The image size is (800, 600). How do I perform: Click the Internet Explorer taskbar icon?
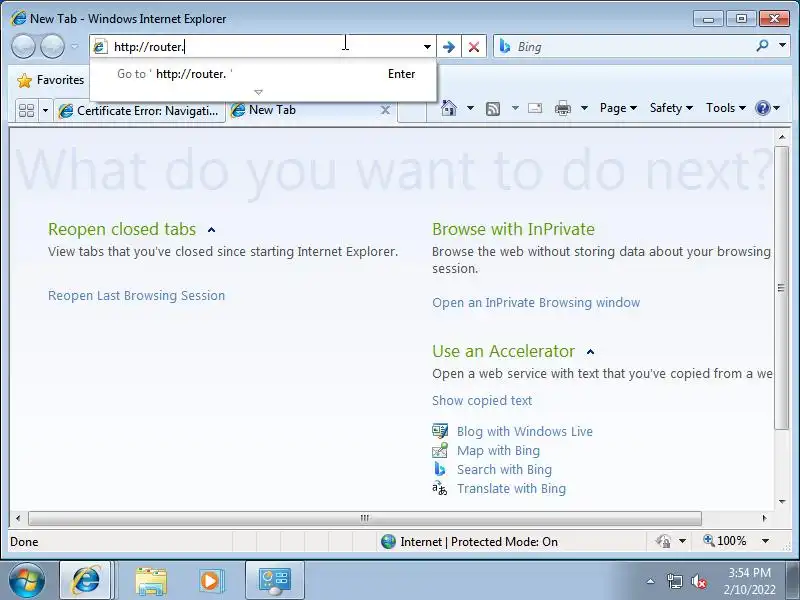pyautogui.click(x=86, y=581)
